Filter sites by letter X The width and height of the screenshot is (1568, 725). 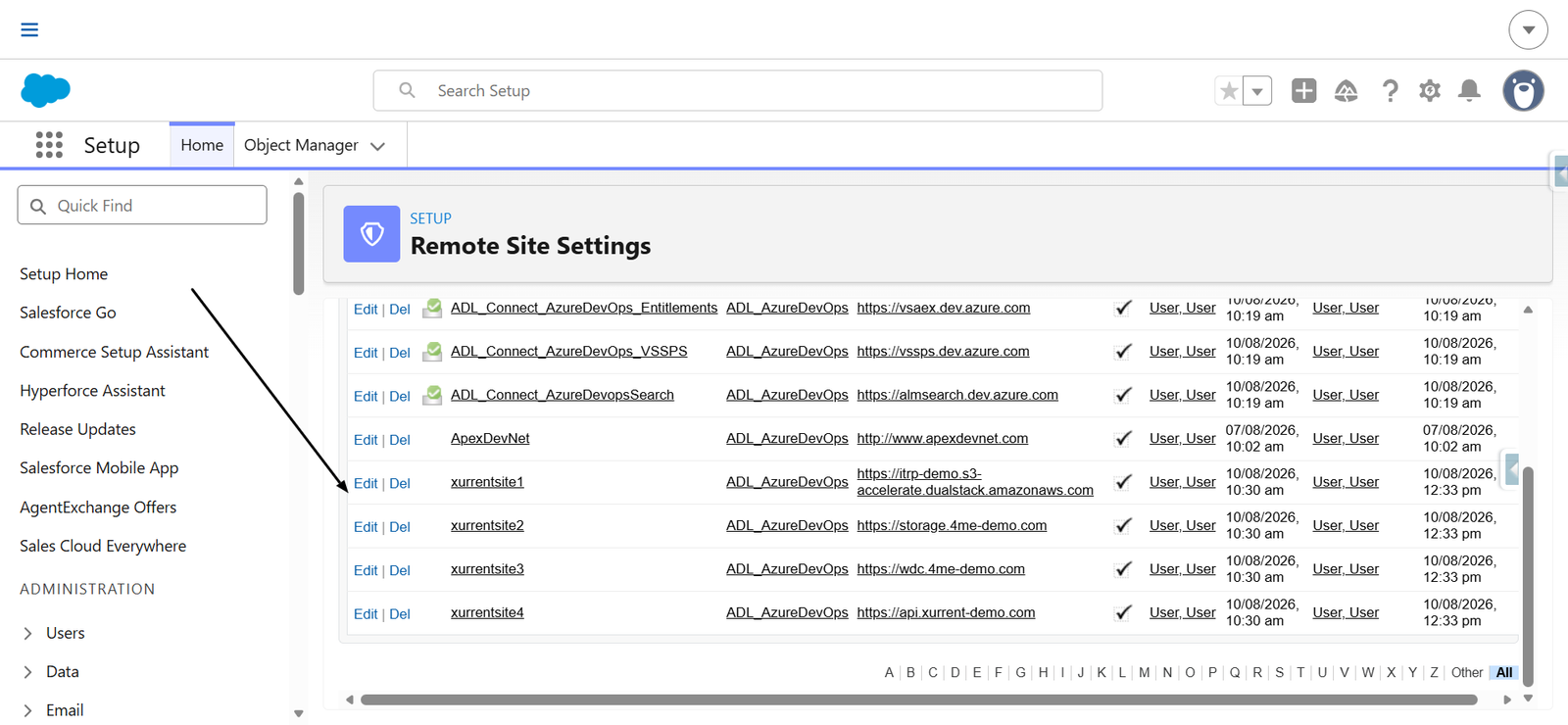point(1391,672)
